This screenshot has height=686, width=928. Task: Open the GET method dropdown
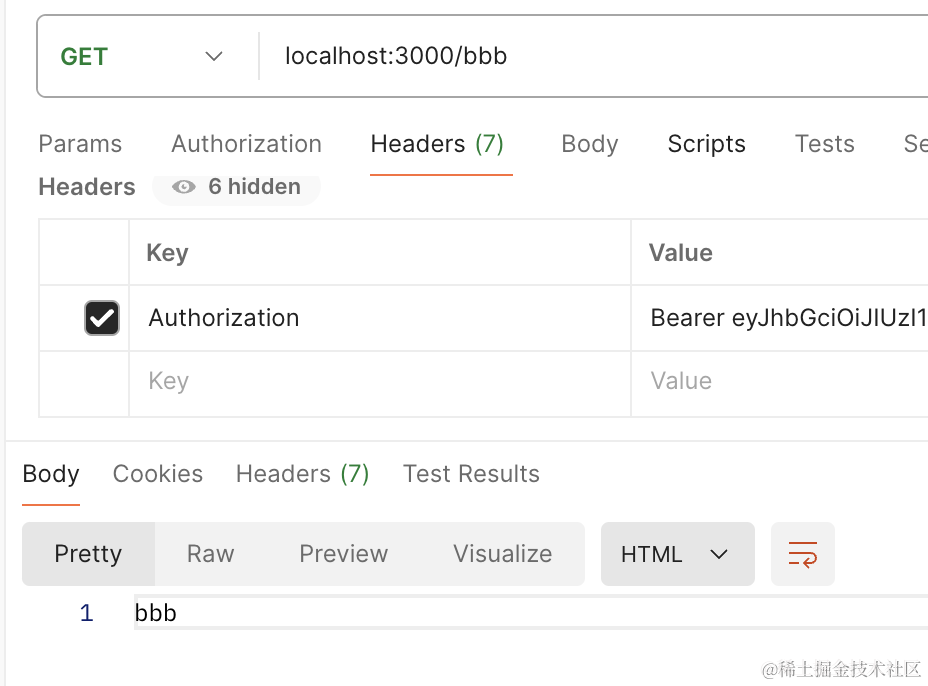pos(141,56)
